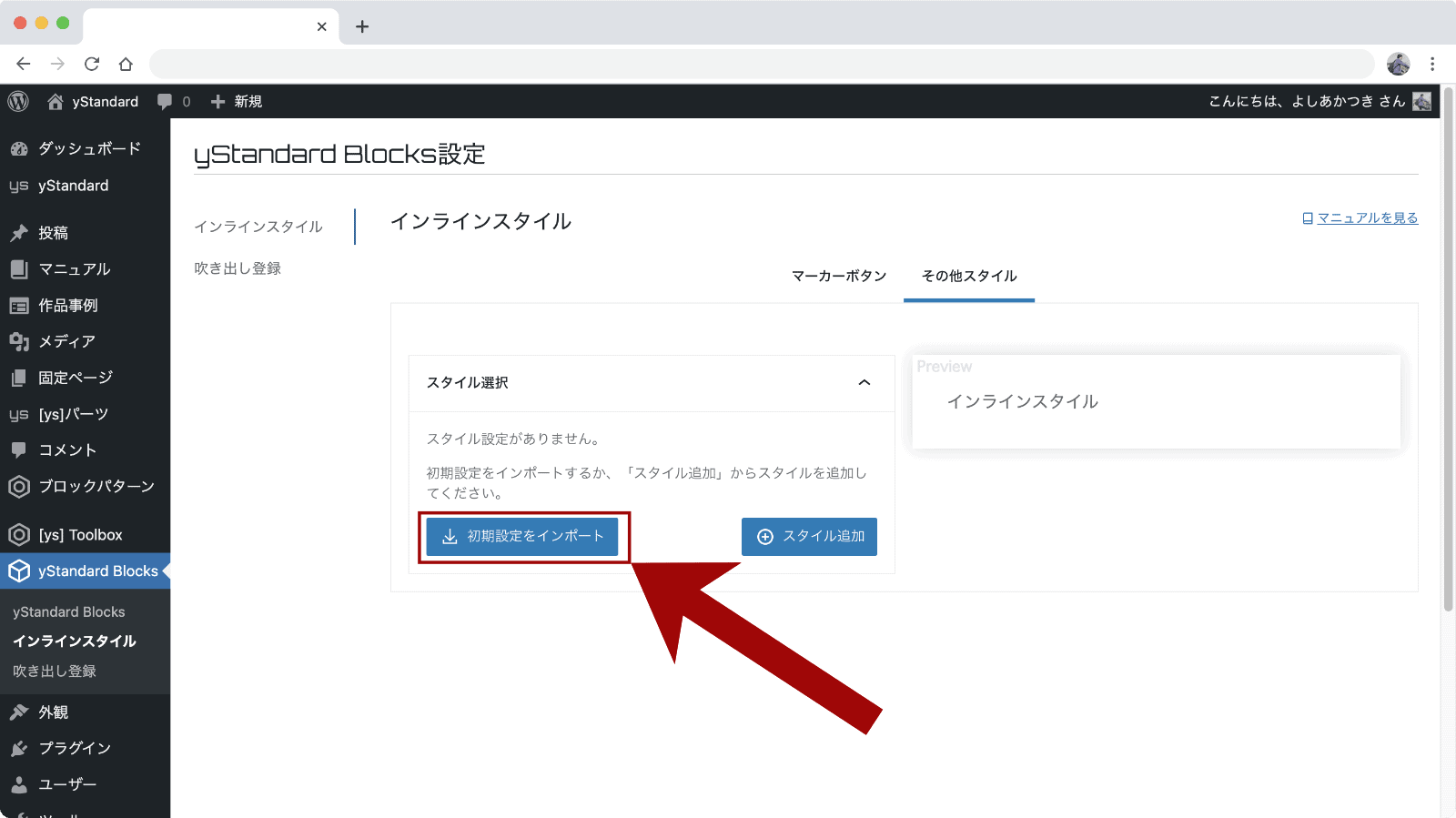Select インラインスタイル settings nav tab
This screenshot has height=818, width=1456.
tap(258, 227)
